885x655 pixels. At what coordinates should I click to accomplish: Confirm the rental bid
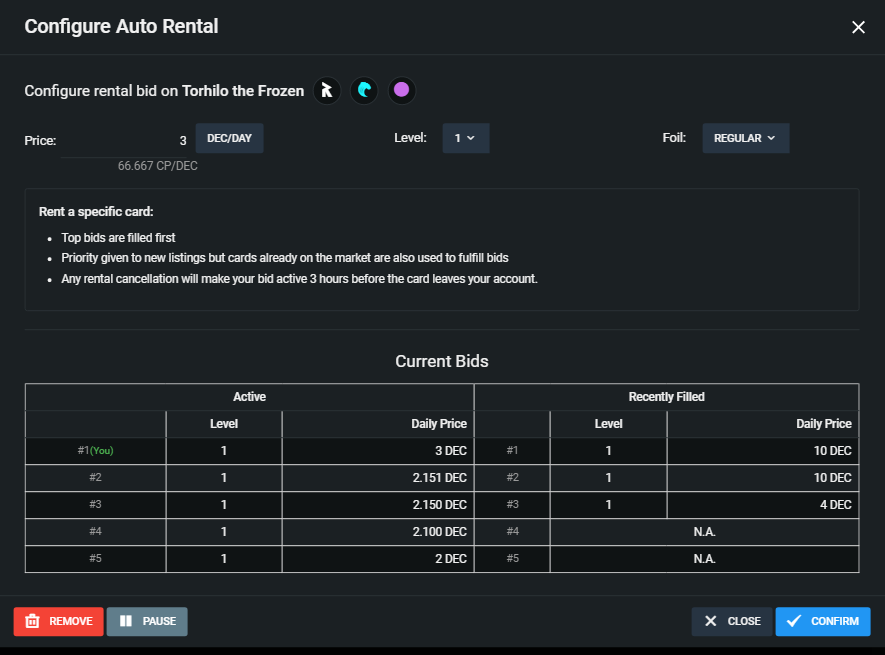pos(823,621)
